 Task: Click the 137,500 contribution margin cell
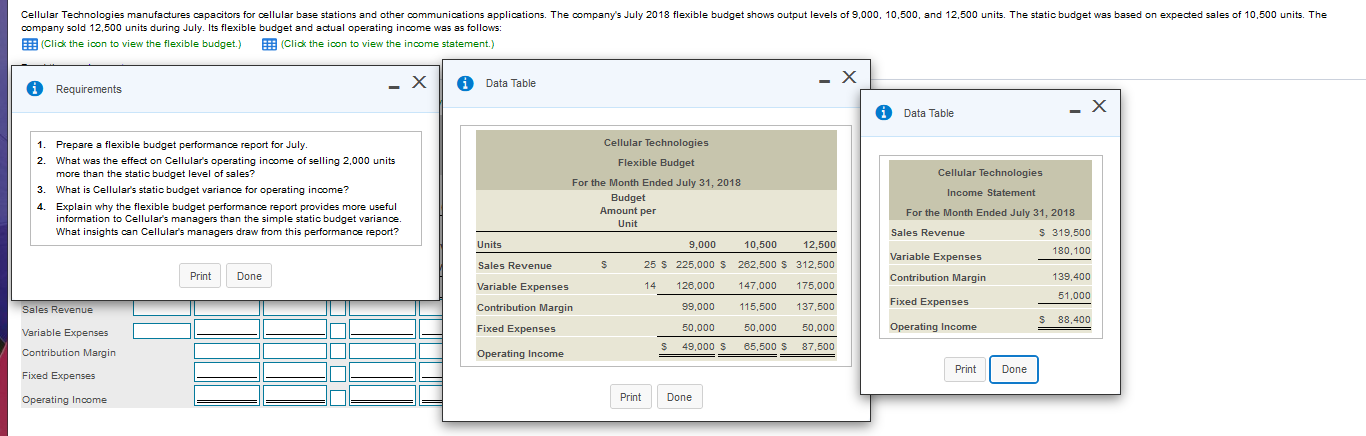(x=815, y=307)
